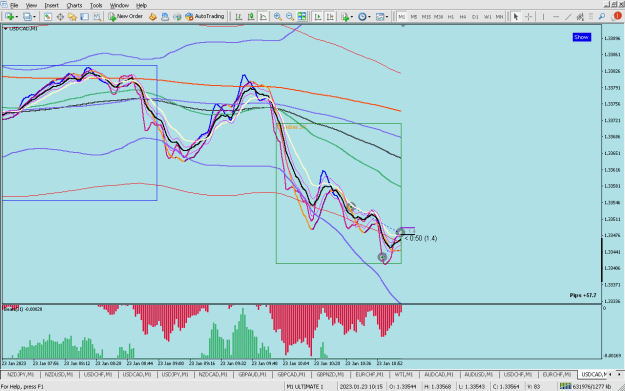
Task: Click the blue Show button
Action: coord(582,37)
